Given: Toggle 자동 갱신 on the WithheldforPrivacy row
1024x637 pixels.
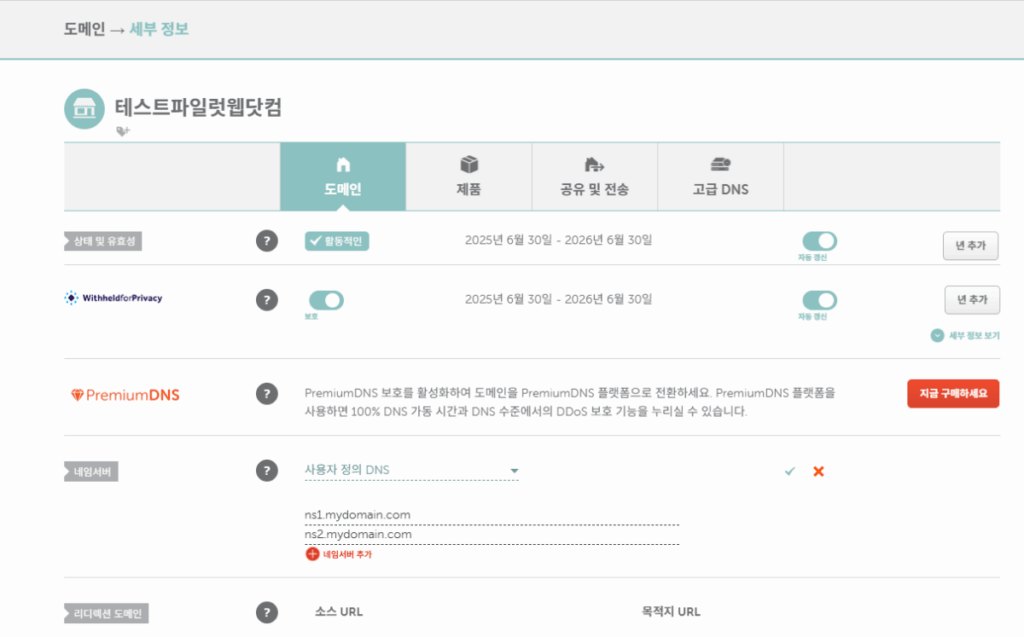Looking at the screenshot, I should pos(820,299).
